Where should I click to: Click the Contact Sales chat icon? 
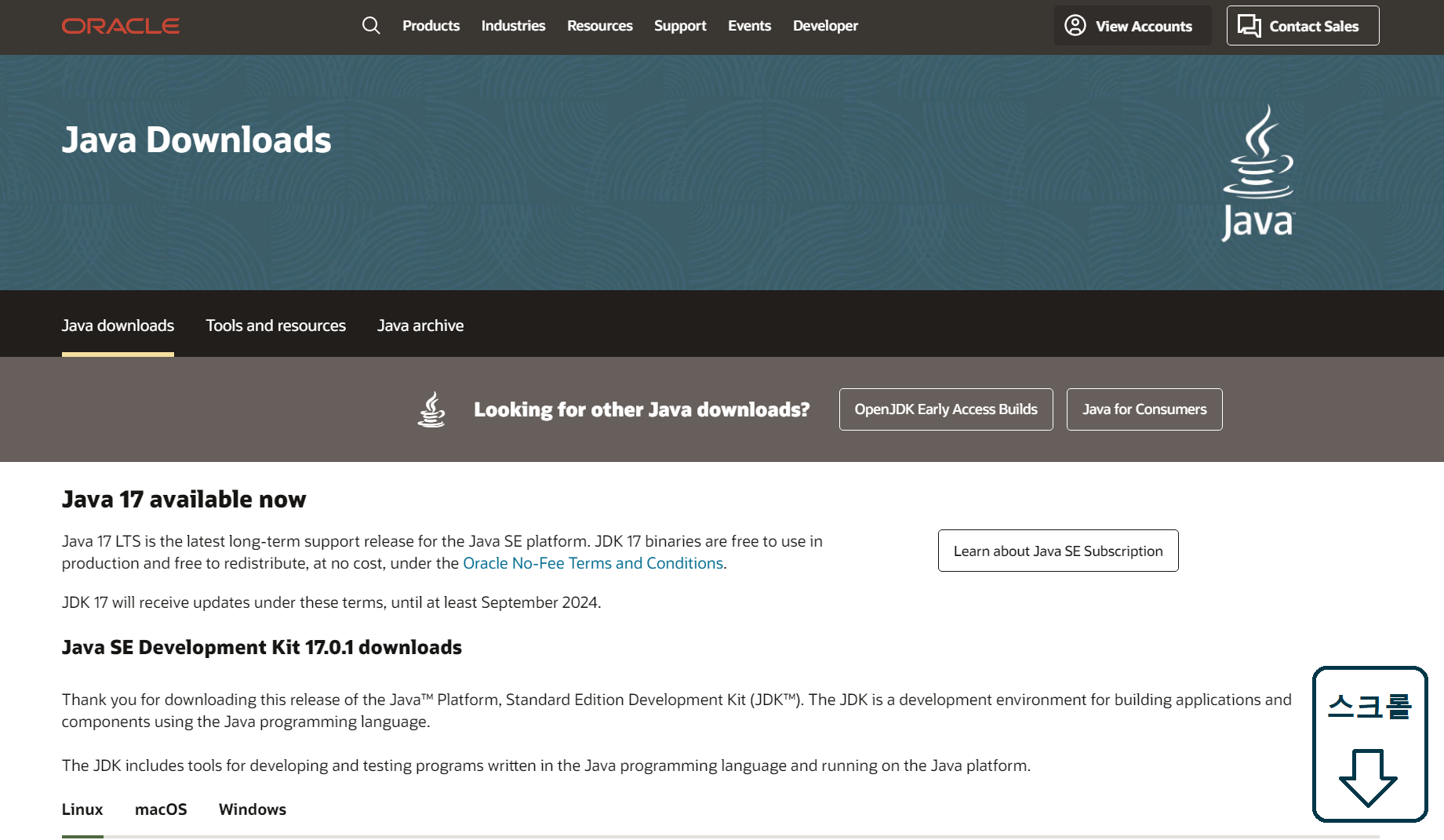coord(1249,26)
